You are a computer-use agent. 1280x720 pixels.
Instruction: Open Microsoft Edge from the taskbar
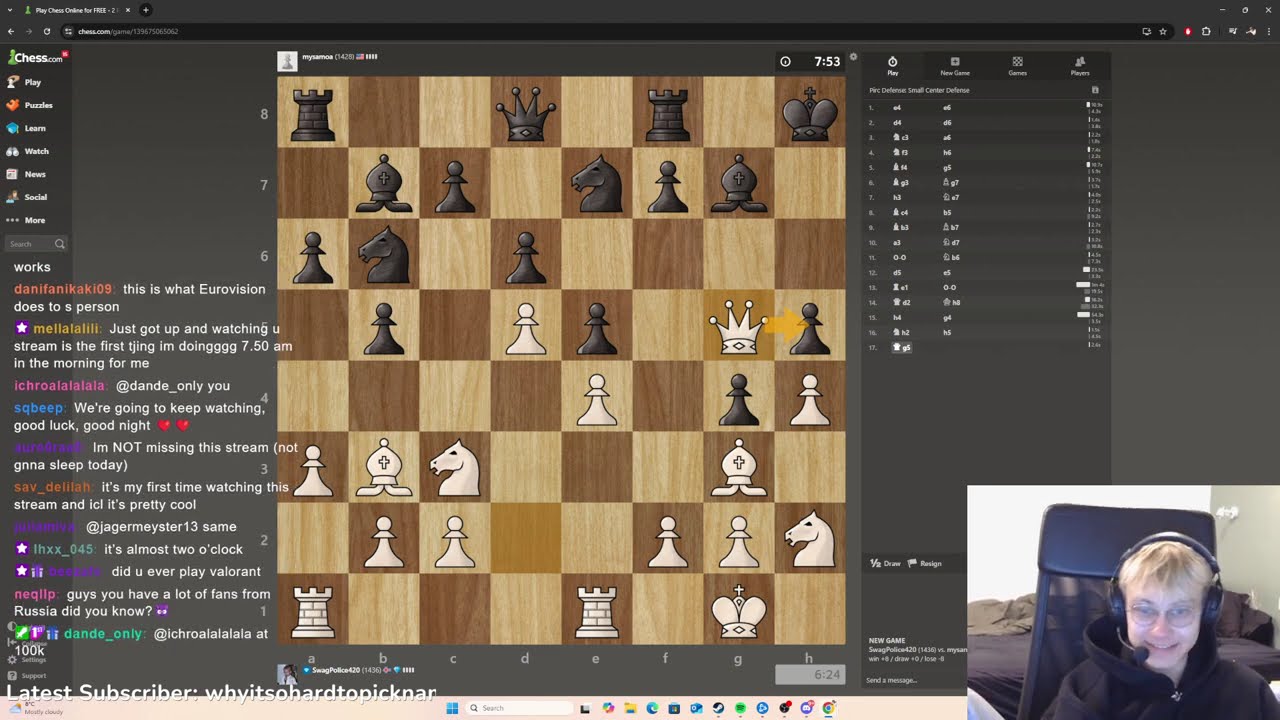pos(652,708)
